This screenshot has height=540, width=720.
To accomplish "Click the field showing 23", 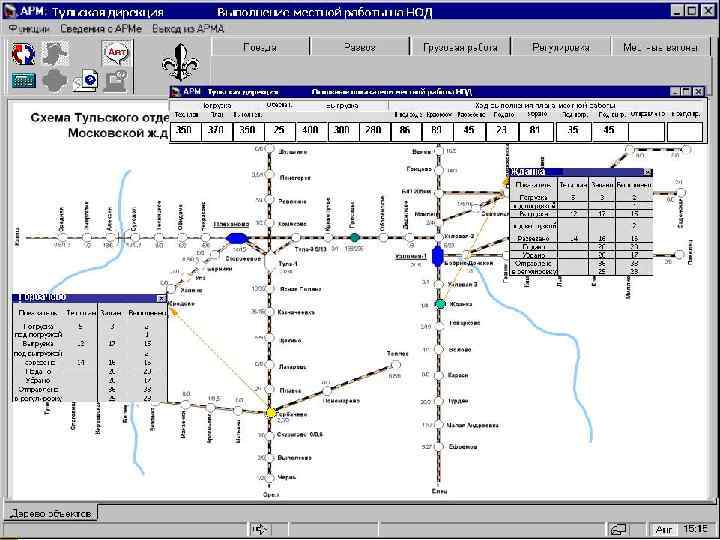I will [x=501, y=131].
